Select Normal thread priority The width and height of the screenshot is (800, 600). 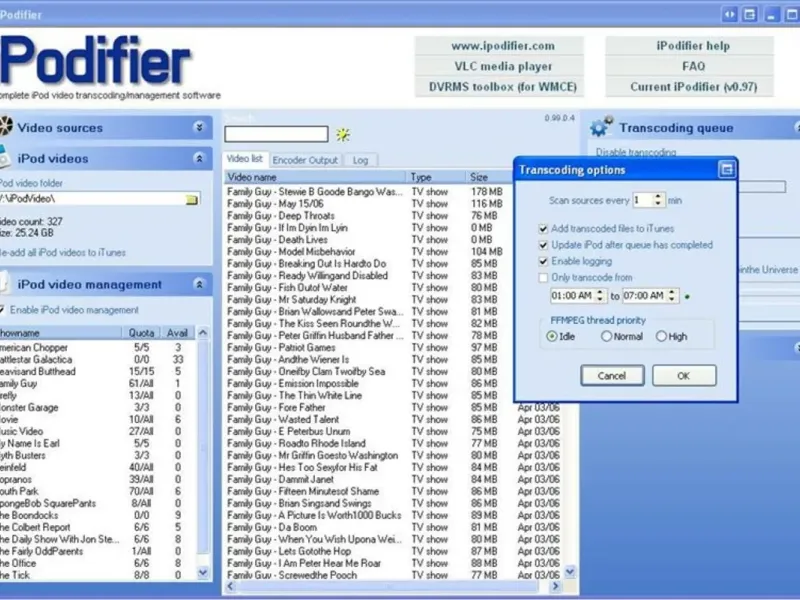click(x=606, y=336)
